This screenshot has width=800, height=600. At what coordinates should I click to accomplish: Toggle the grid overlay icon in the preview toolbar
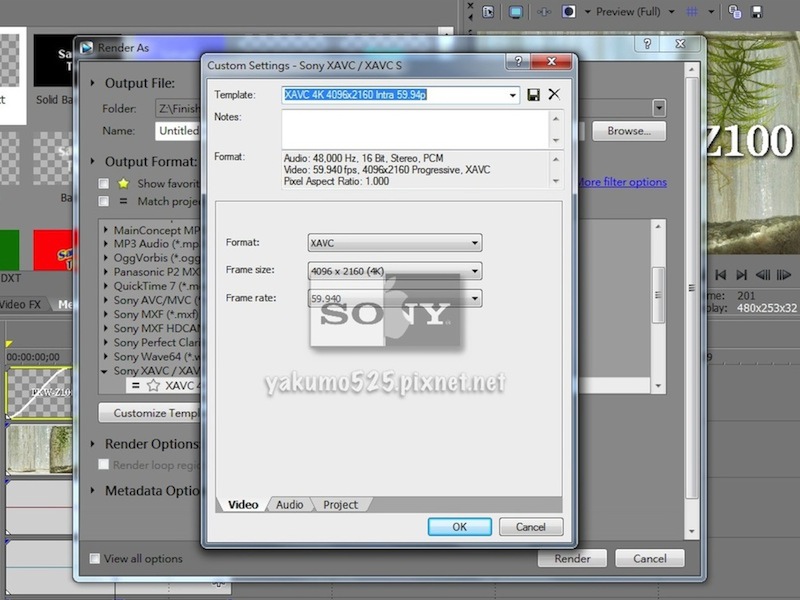point(692,12)
